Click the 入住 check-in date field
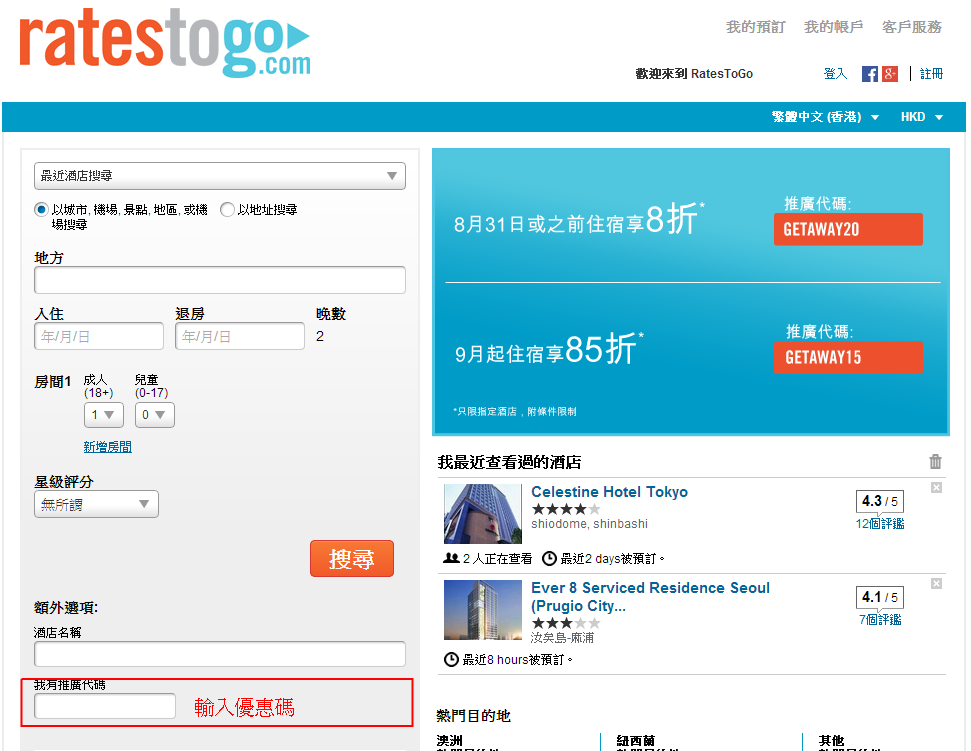The height and width of the screenshot is (751, 971). pyautogui.click(x=99, y=337)
